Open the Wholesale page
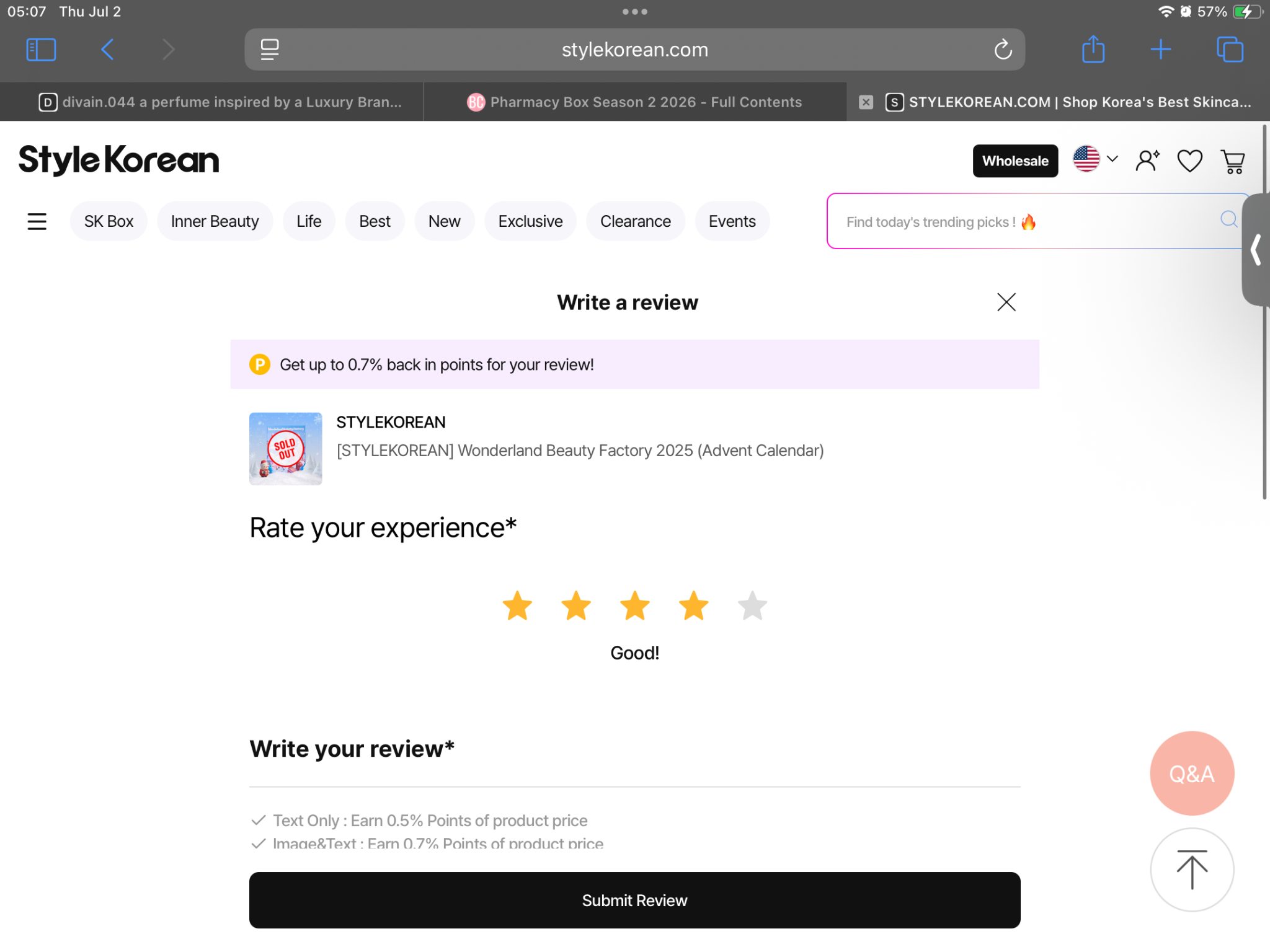The height and width of the screenshot is (952, 1270). [x=1015, y=161]
